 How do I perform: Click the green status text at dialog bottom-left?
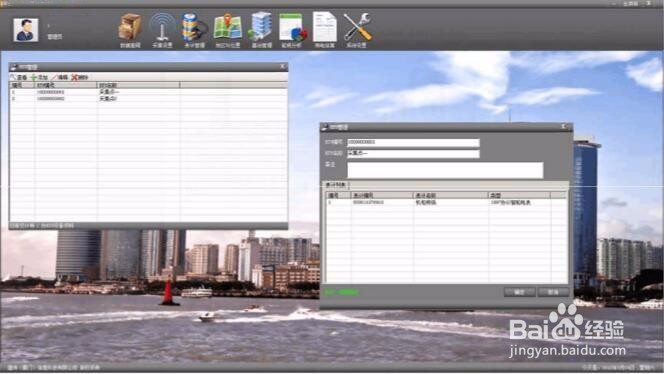(342, 292)
